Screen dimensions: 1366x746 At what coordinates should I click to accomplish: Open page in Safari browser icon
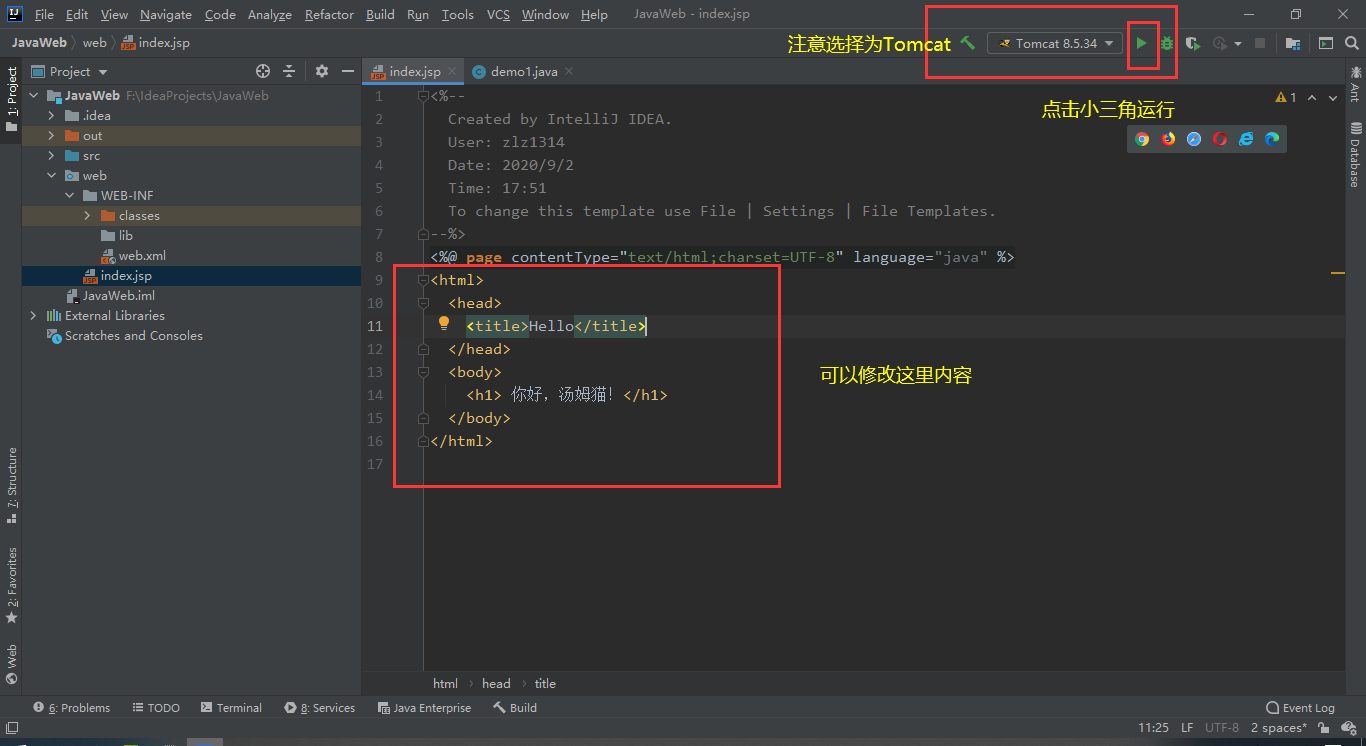1194,139
